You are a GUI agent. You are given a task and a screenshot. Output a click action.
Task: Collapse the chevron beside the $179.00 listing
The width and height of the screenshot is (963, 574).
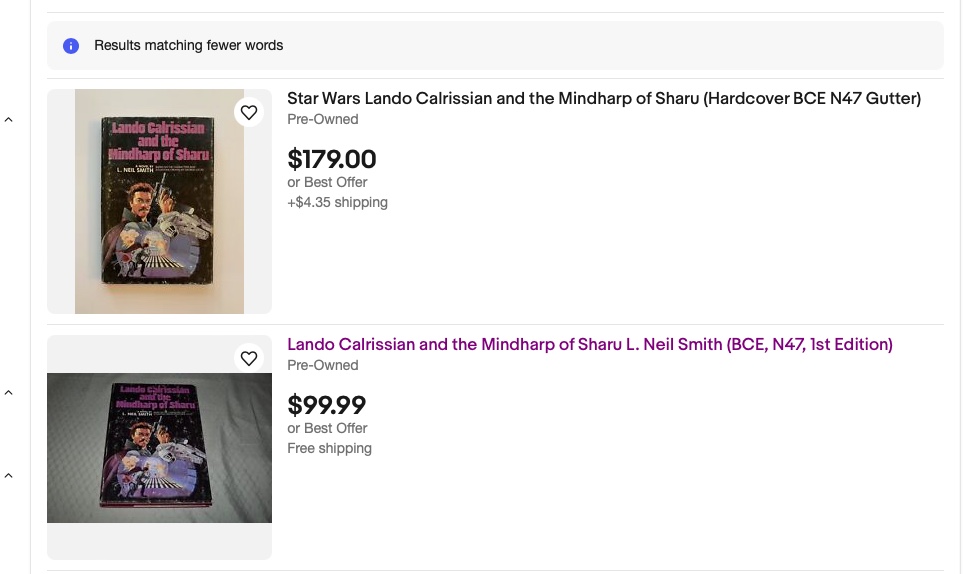(8, 120)
